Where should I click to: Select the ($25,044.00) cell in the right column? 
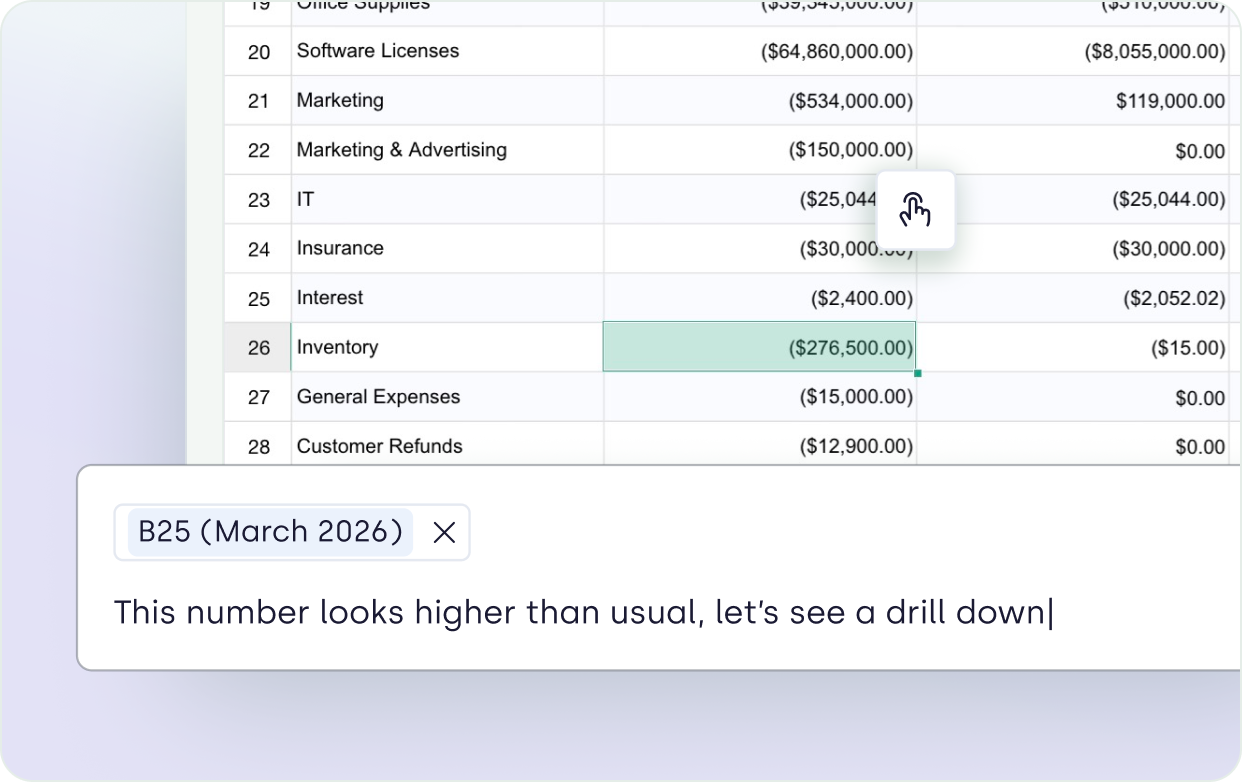pos(1073,199)
